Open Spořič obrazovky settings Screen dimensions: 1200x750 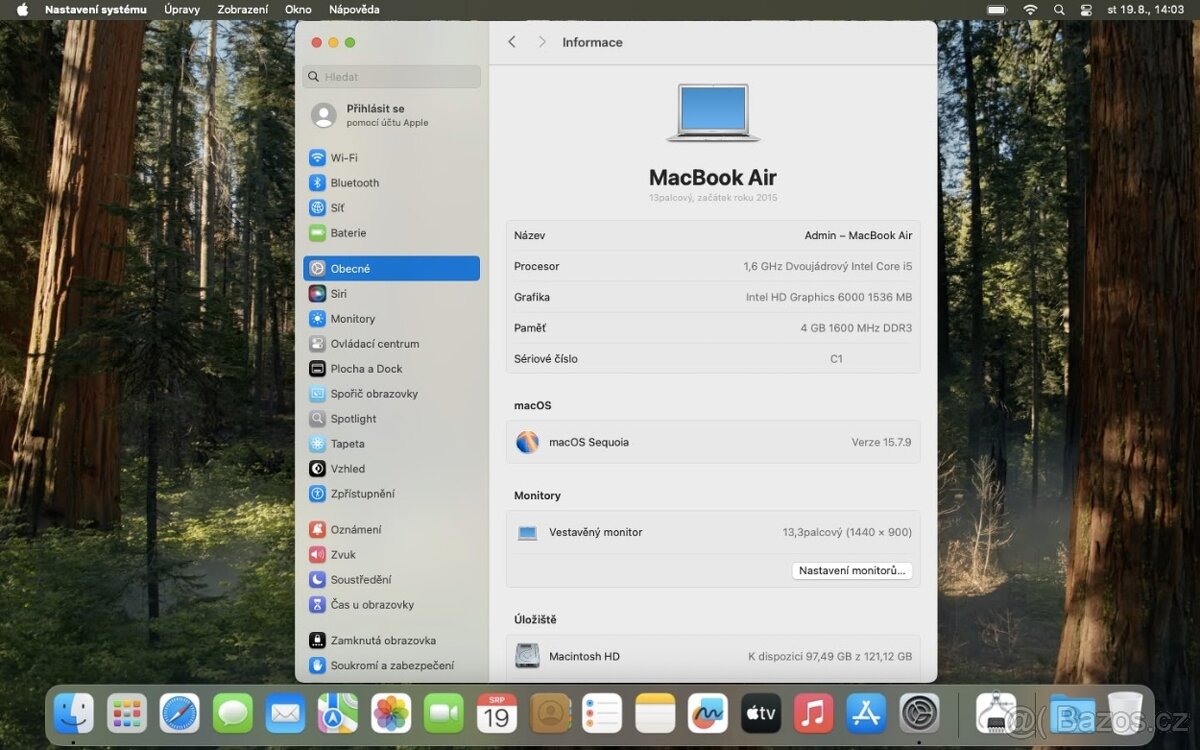coord(391,394)
